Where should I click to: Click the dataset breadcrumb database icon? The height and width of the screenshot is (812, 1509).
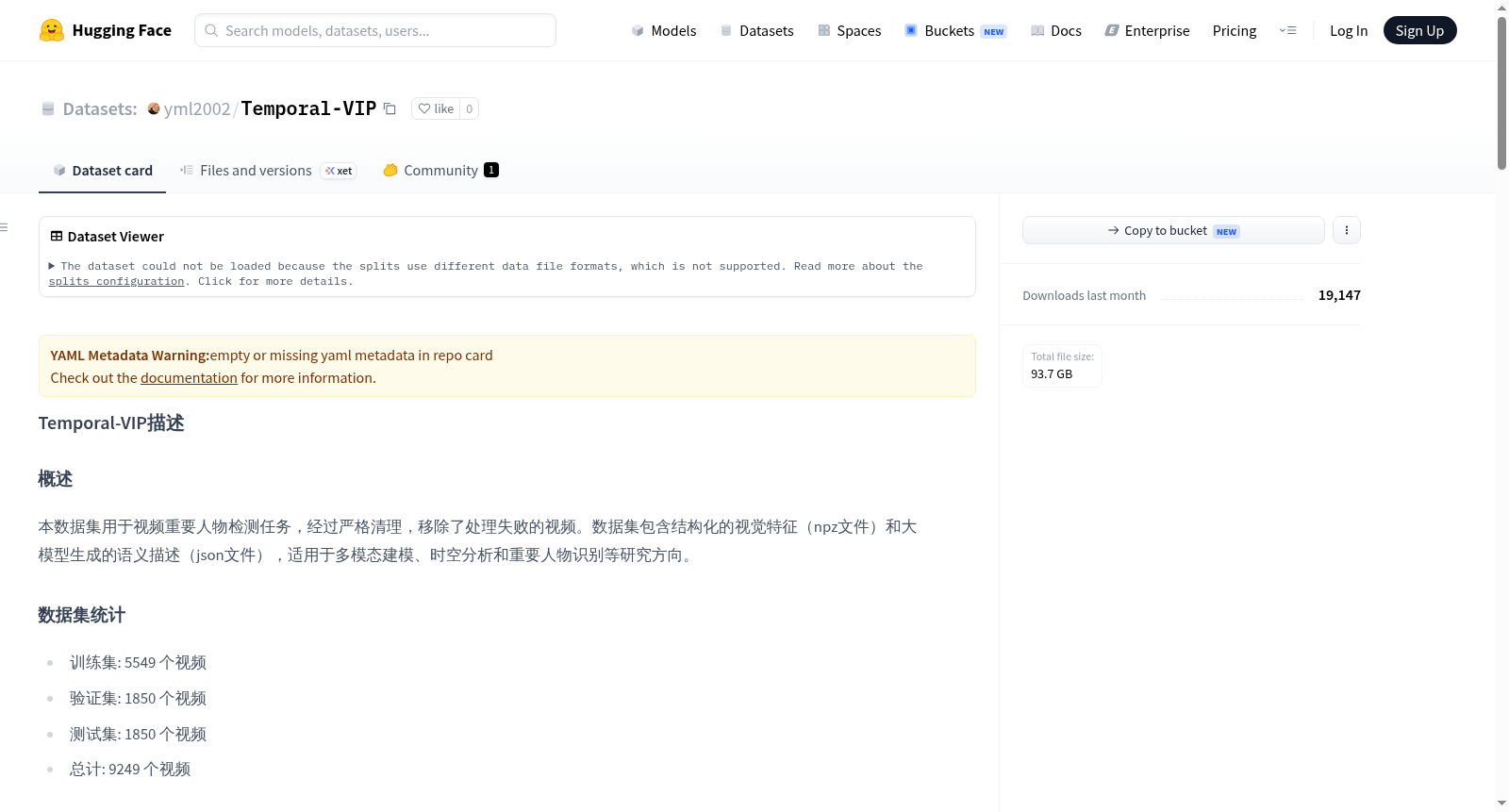(48, 108)
